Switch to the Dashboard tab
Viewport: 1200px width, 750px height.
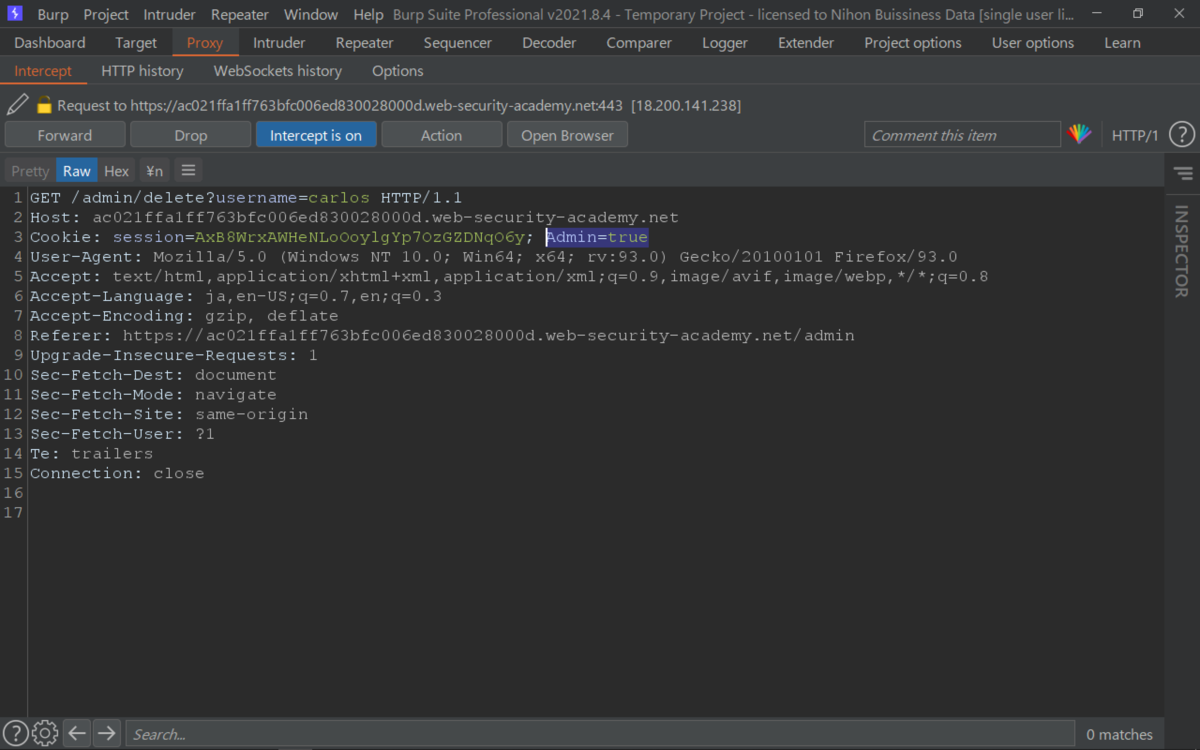(x=50, y=43)
